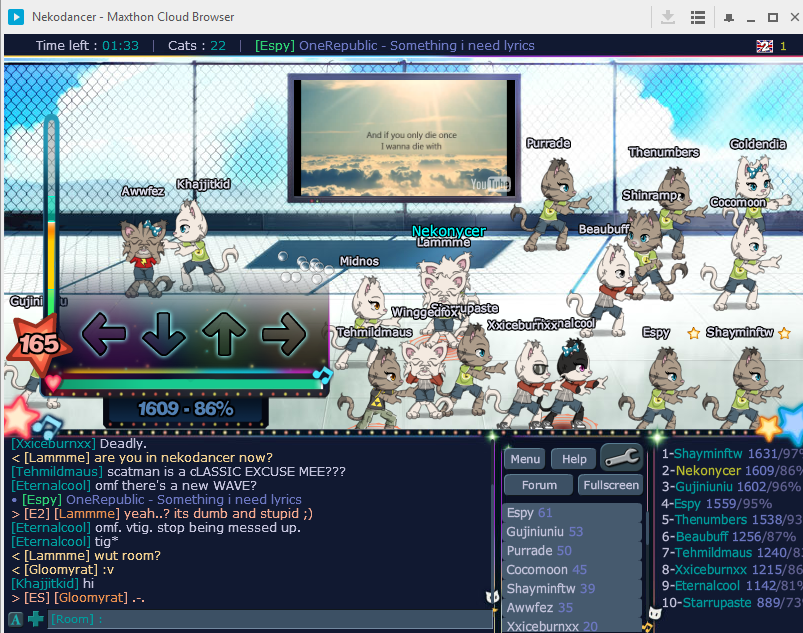Click the Maxthon tab list icon
Image resolution: width=803 pixels, height=633 pixels.
698,17
